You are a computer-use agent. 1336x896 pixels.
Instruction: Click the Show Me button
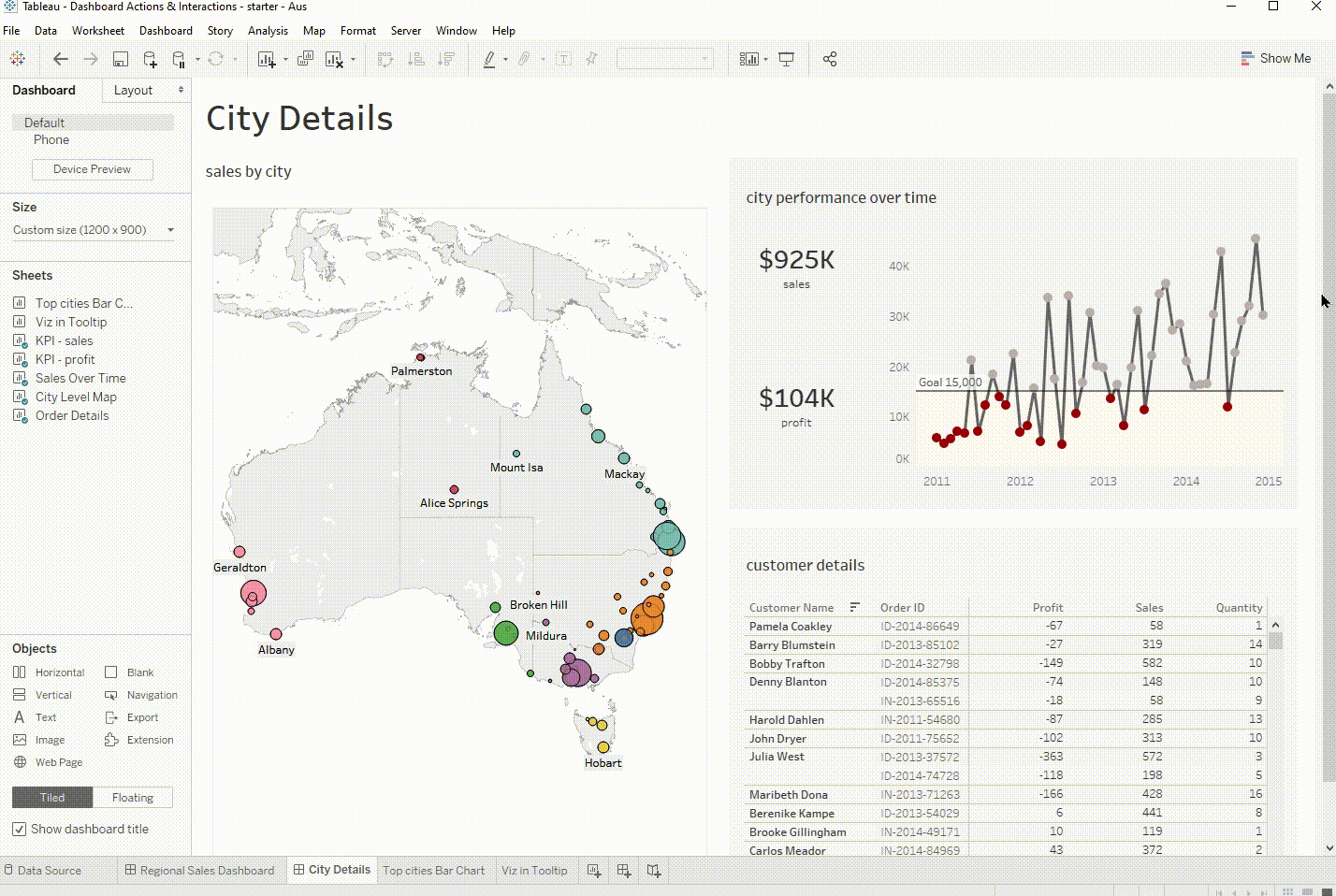click(1275, 58)
